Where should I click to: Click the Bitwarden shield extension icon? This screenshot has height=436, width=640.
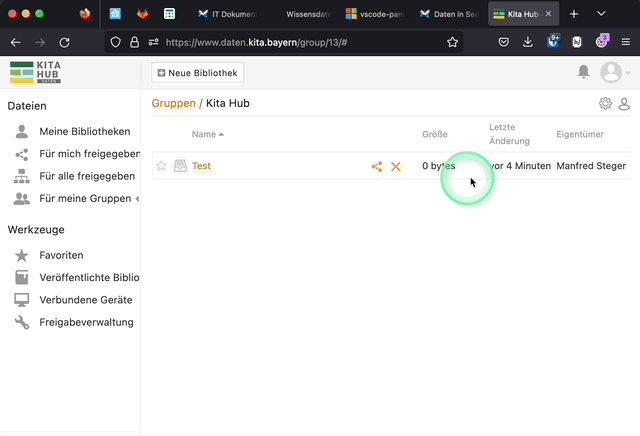[x=553, y=42]
